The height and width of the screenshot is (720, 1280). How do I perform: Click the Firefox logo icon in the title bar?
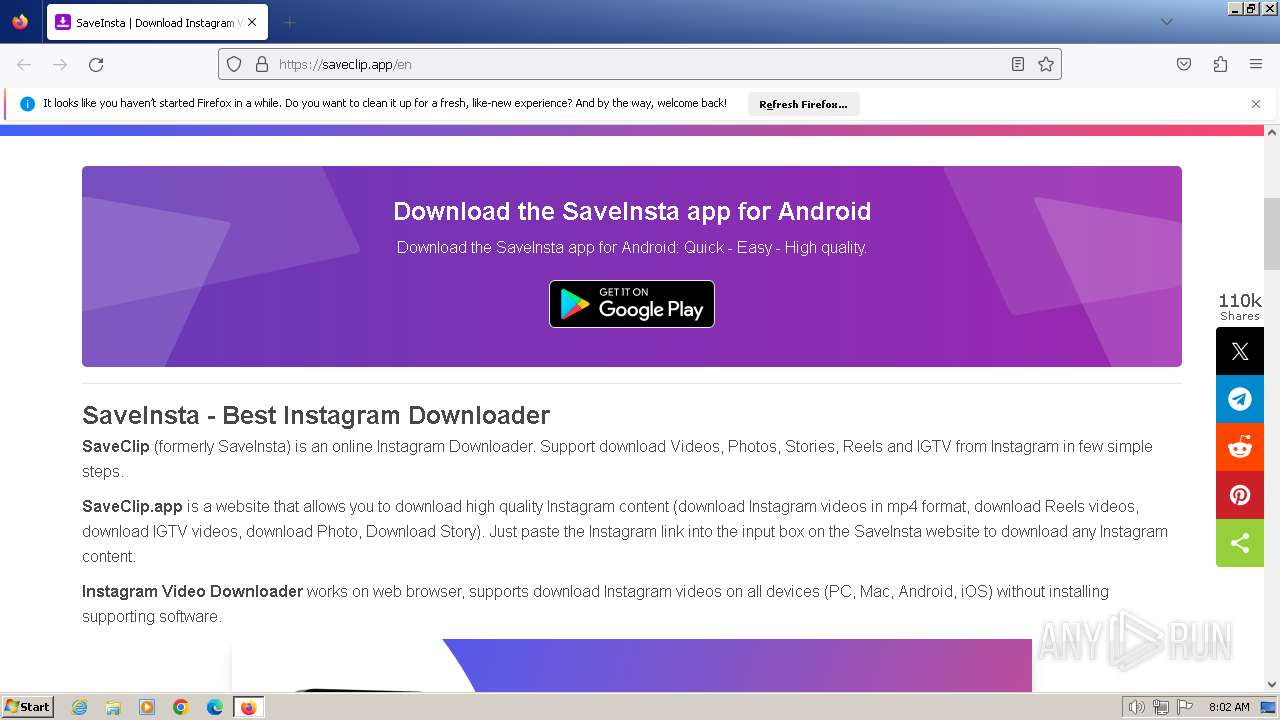[20, 21]
